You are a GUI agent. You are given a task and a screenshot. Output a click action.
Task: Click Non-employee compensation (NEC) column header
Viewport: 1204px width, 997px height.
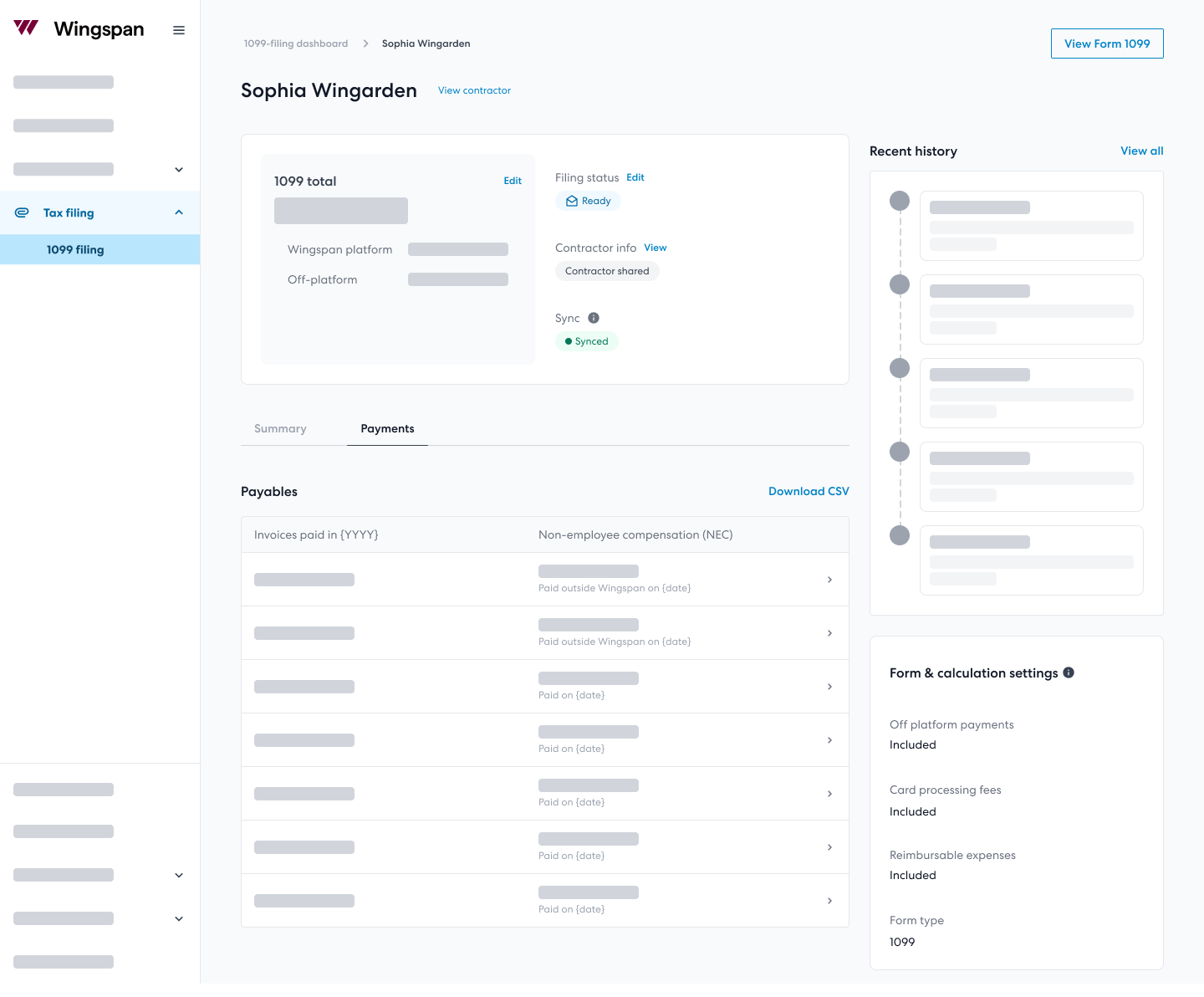[635, 534]
